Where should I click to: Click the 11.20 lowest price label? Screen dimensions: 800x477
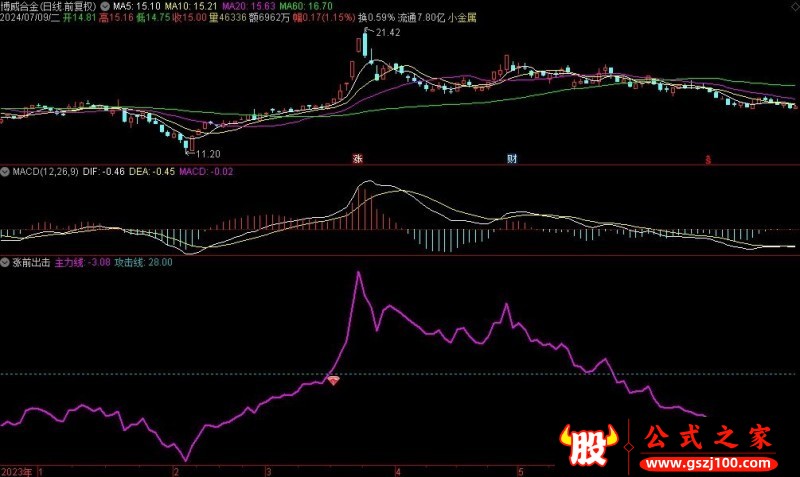[x=208, y=154]
